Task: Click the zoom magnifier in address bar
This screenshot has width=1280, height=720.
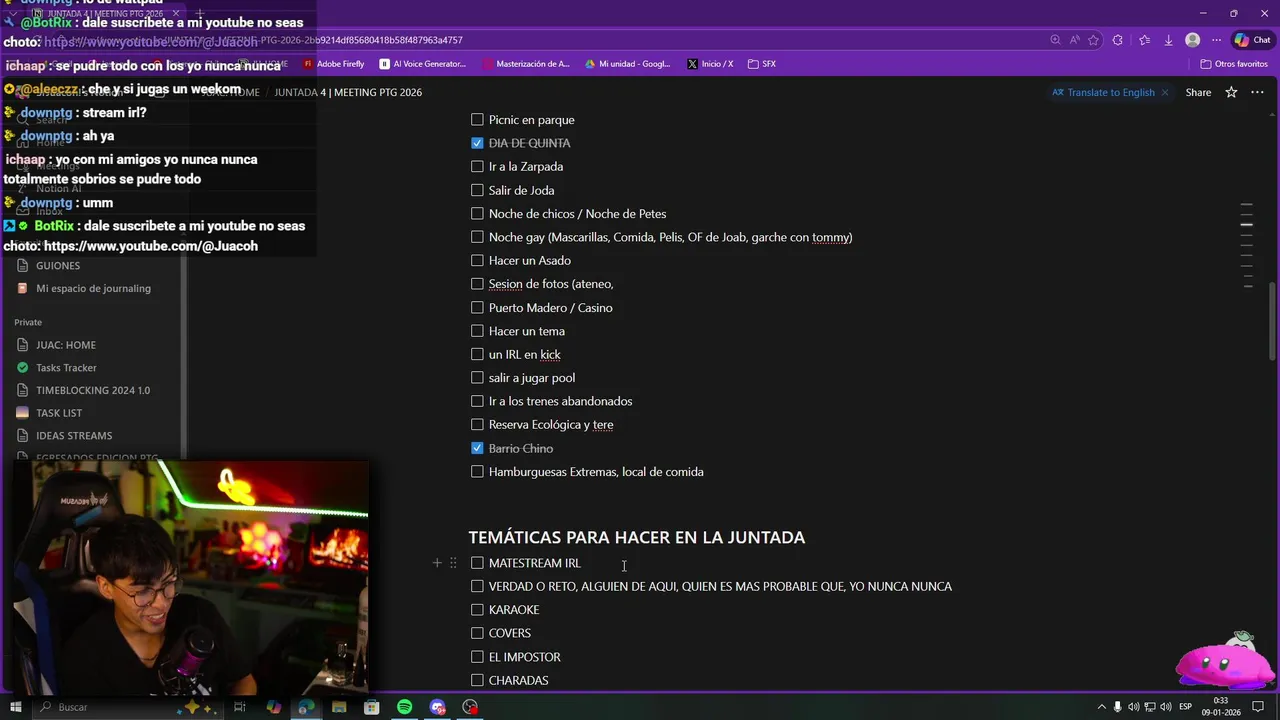Action: click(x=1055, y=40)
